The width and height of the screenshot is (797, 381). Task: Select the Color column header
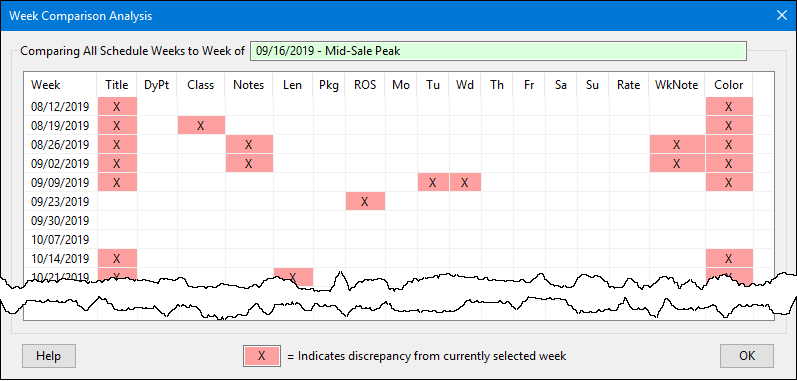pyautogui.click(x=728, y=85)
